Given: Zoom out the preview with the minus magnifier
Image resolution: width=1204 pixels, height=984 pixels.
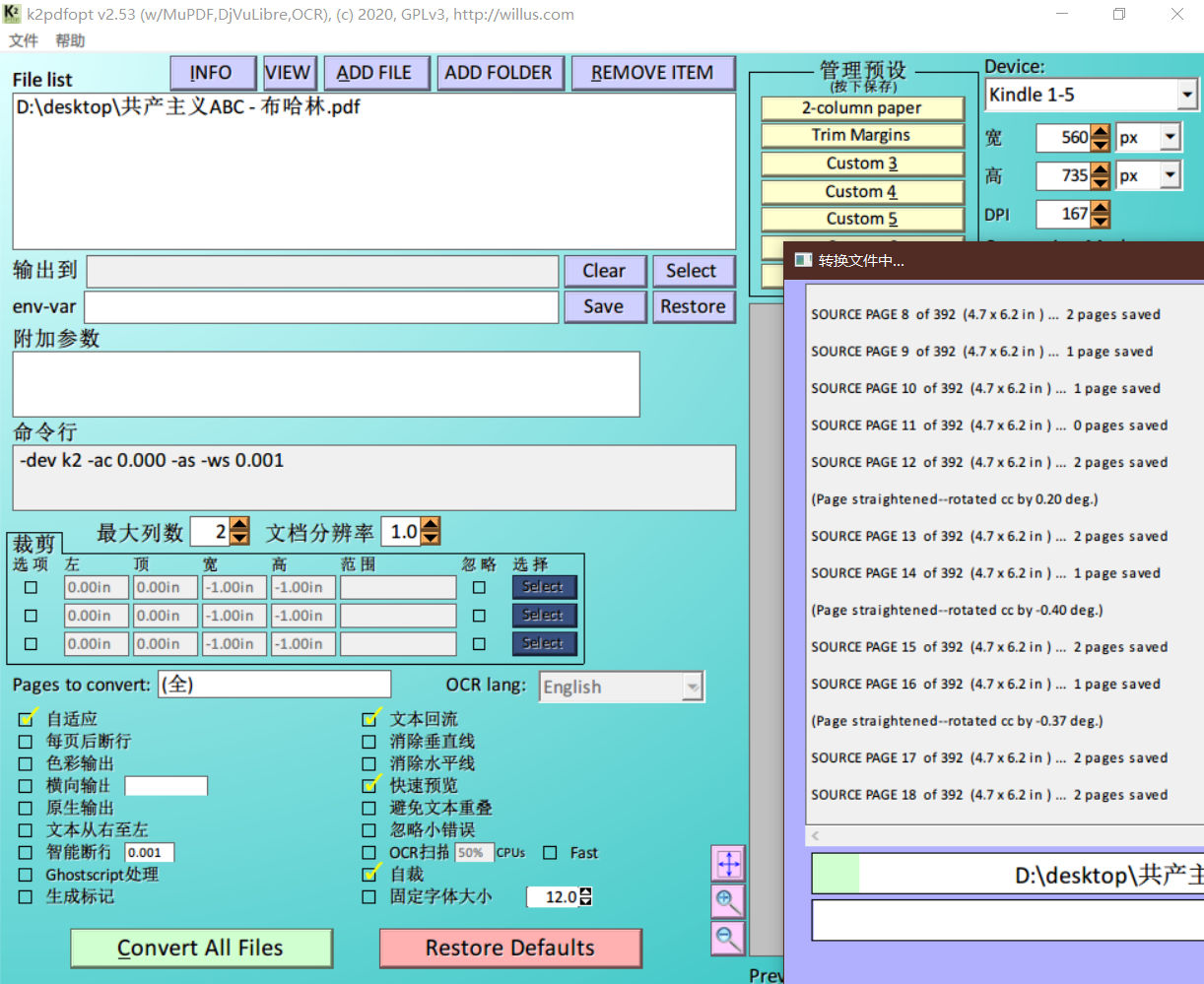Looking at the screenshot, I should click(x=728, y=938).
